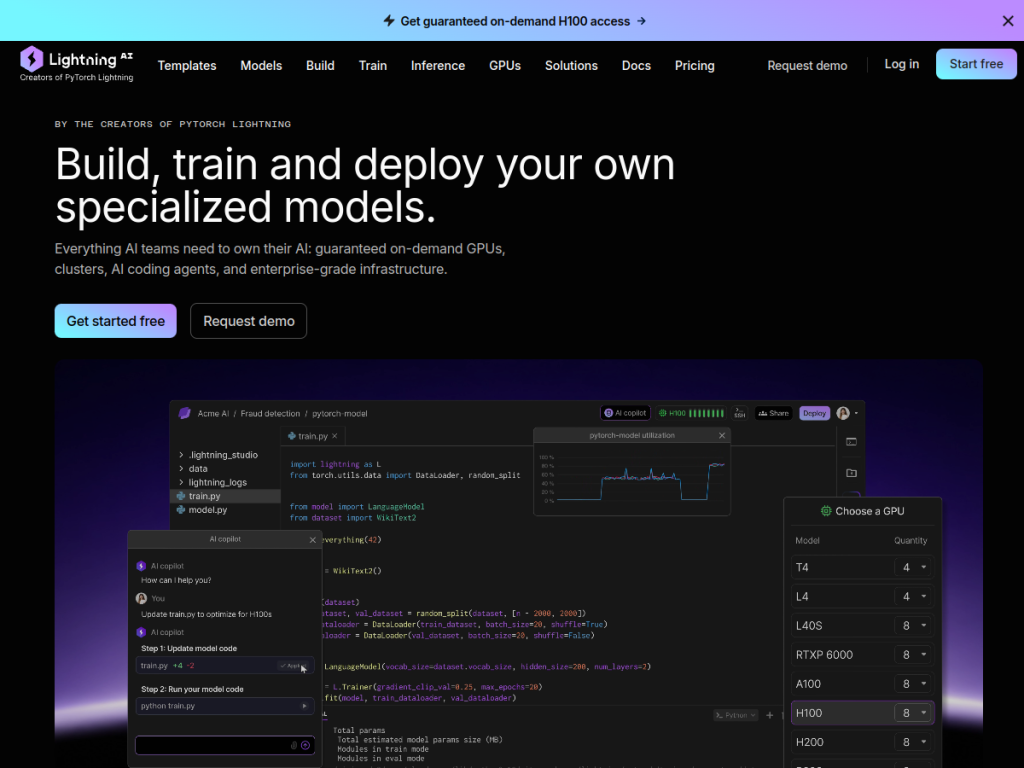Click the Share button in the studio

pos(773,413)
